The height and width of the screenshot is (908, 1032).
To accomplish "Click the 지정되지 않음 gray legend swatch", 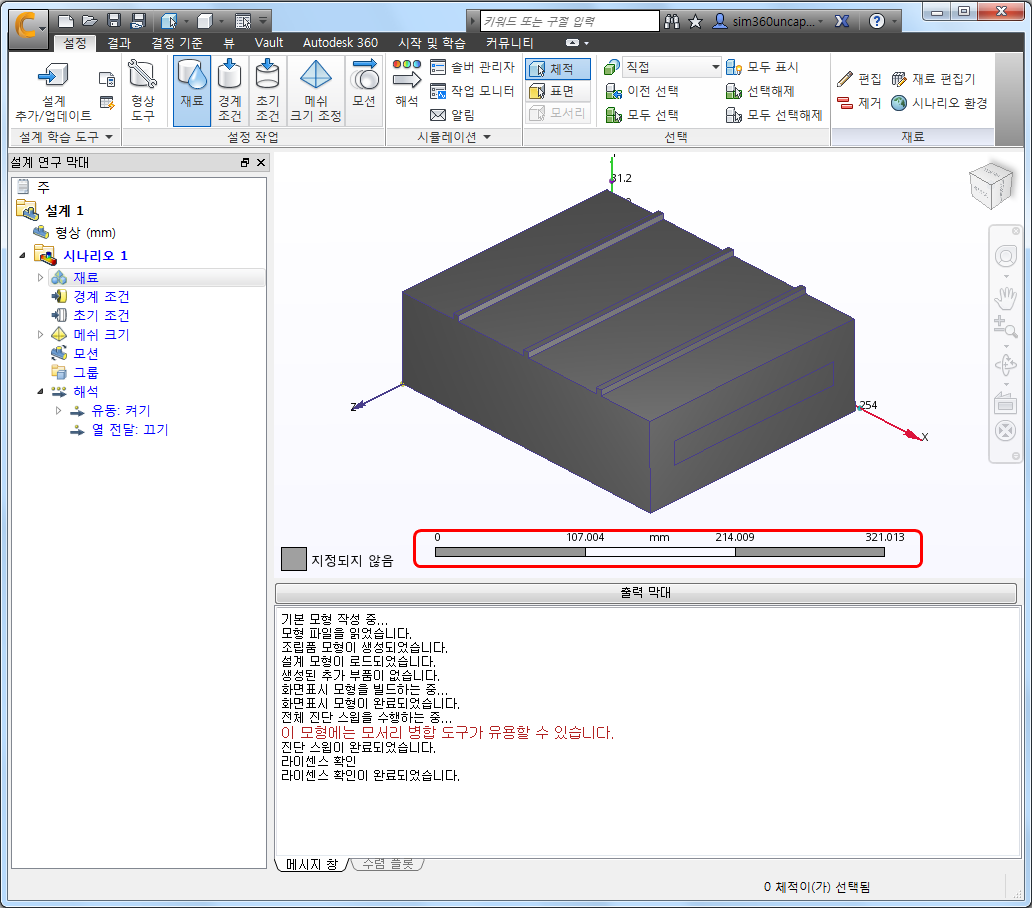I will pyautogui.click(x=294, y=559).
